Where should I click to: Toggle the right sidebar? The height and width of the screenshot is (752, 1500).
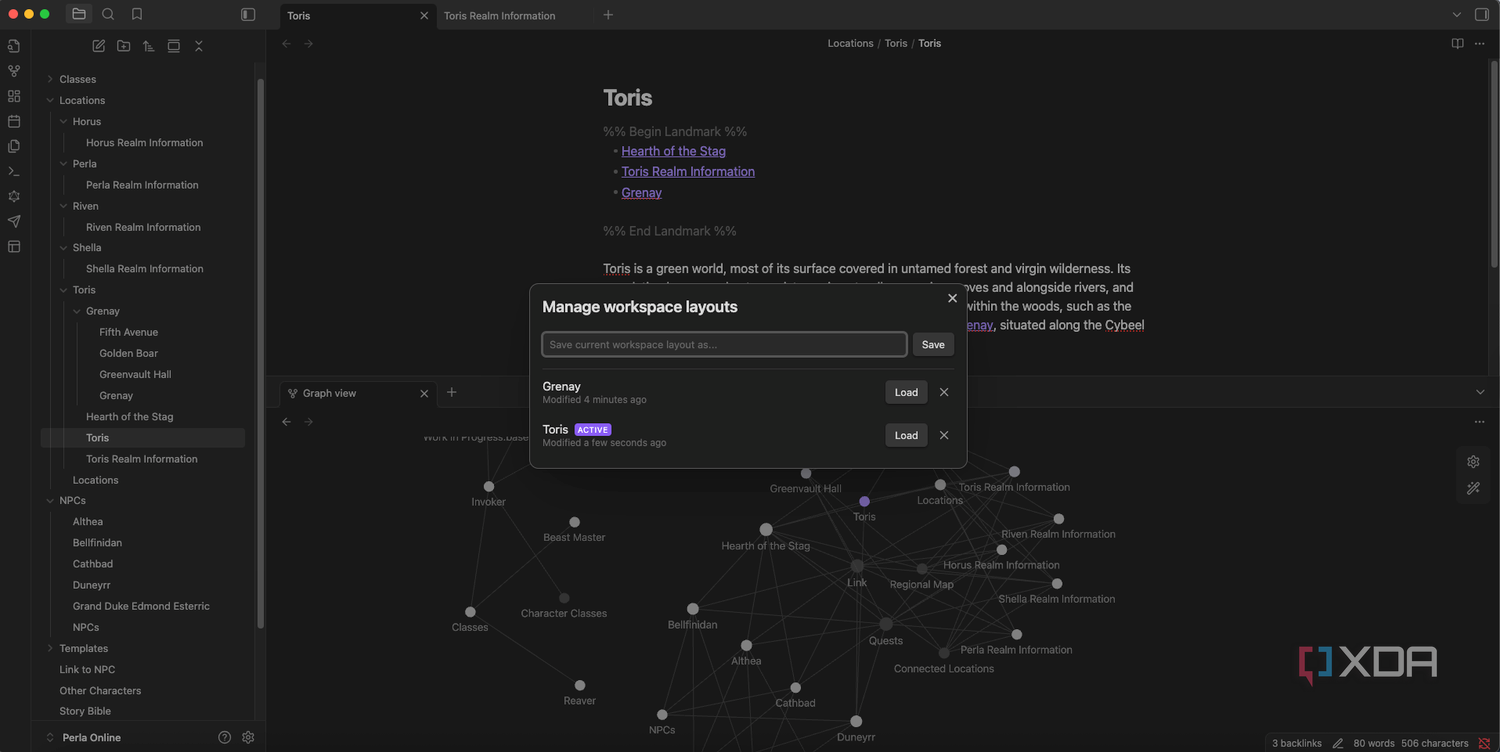pos(1482,14)
